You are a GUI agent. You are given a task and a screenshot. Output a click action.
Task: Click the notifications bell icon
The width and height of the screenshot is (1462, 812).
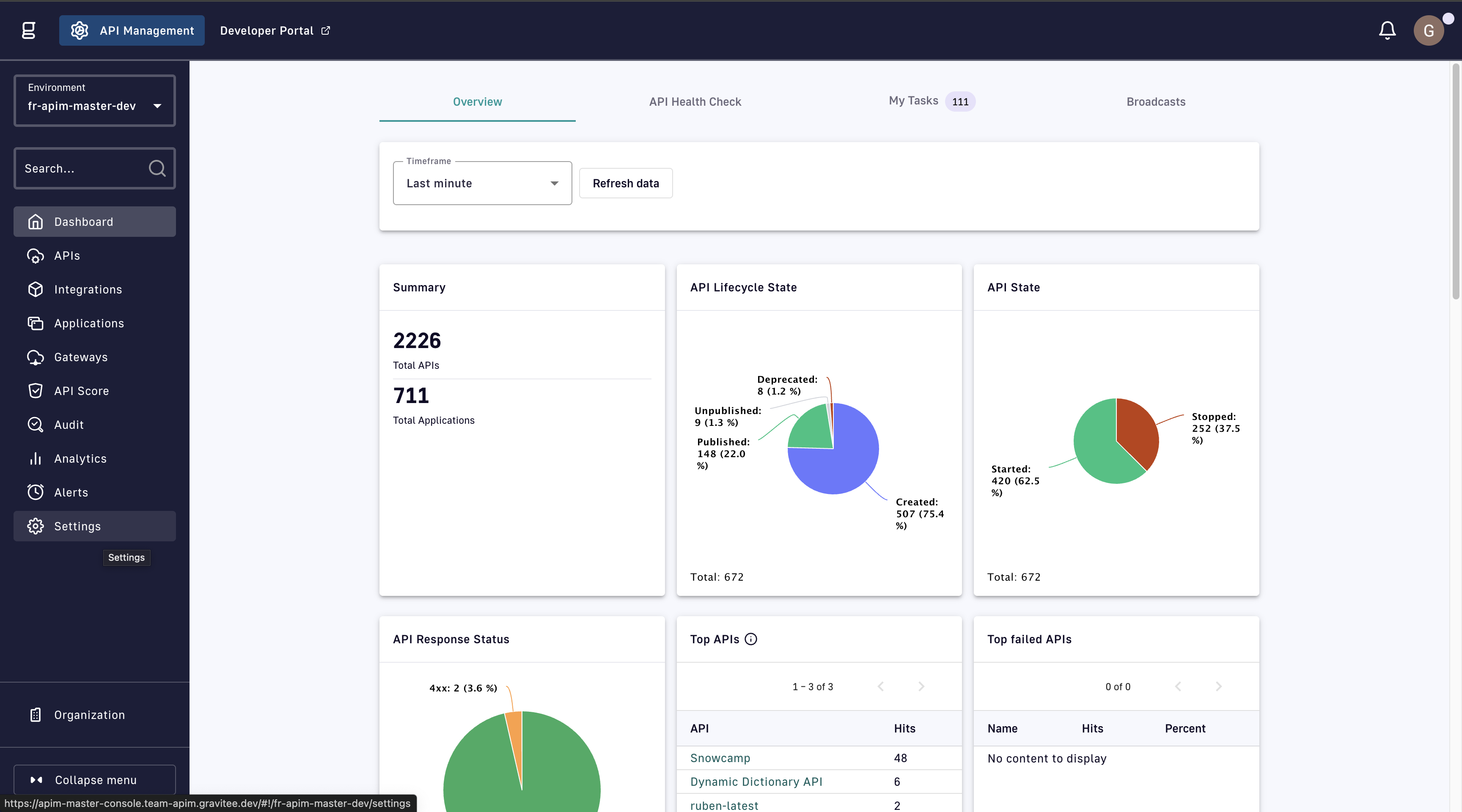point(1387,30)
